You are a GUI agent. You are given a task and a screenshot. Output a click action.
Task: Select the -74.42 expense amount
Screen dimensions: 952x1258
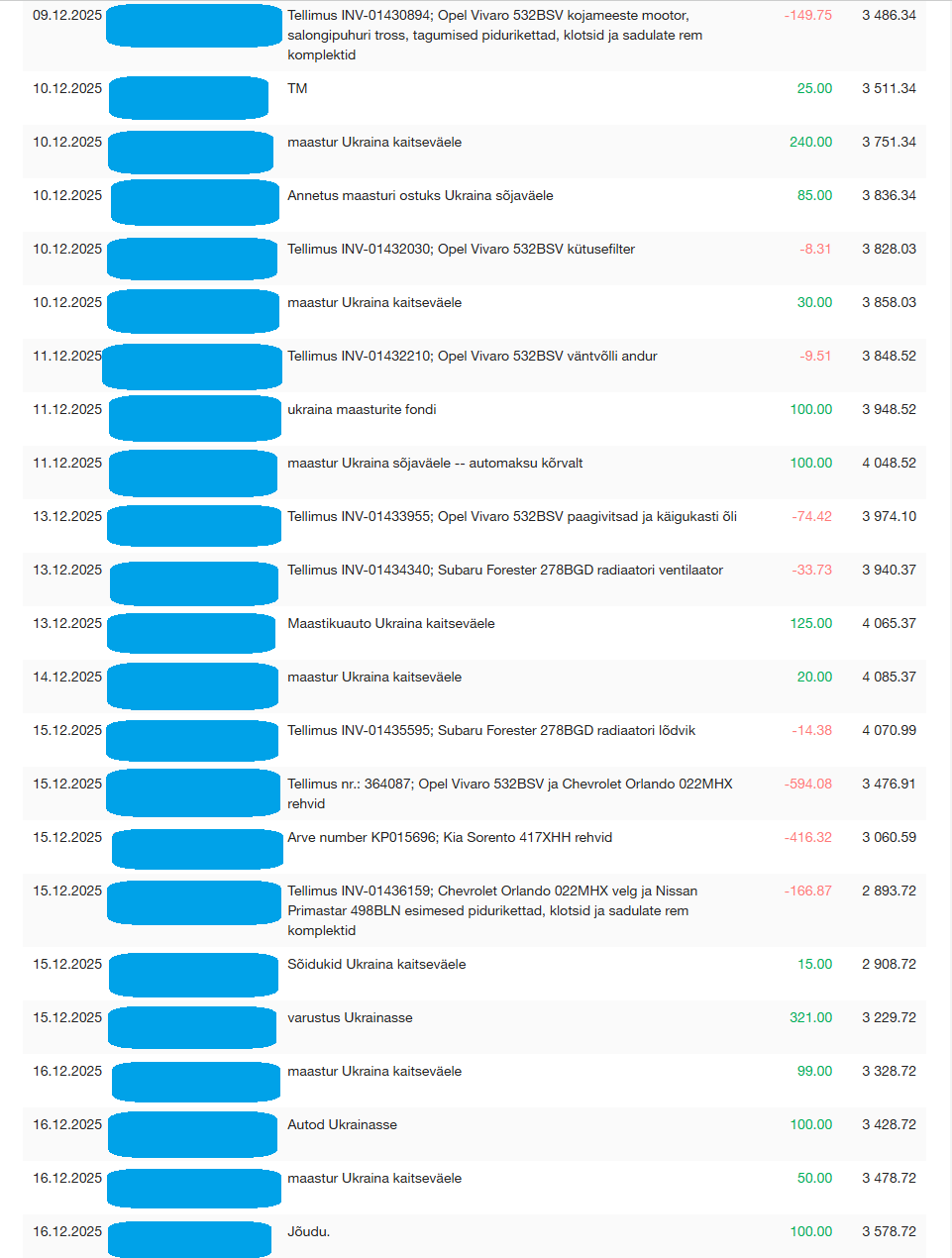(811, 517)
